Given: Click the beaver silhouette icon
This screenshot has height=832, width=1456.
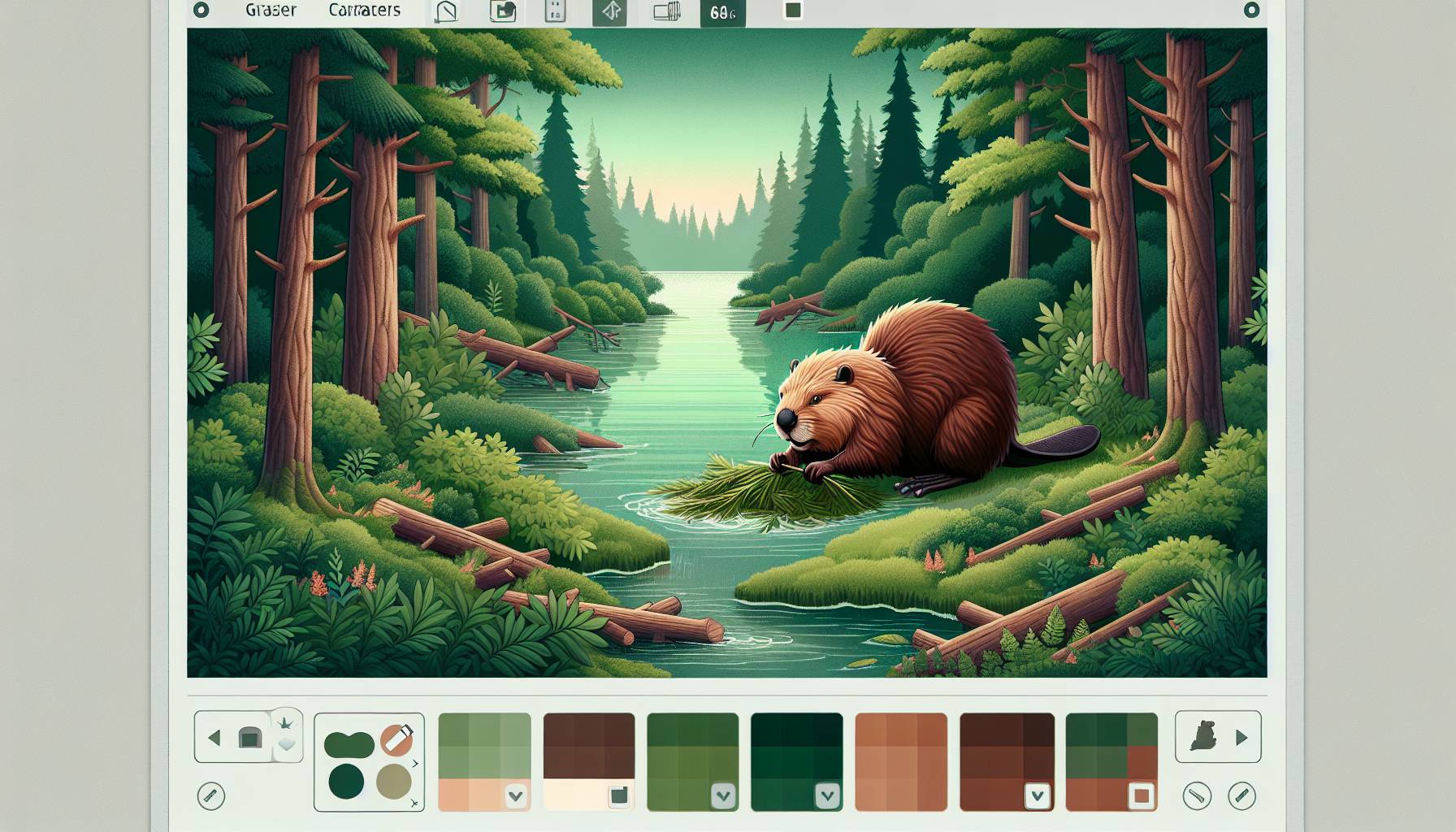Looking at the screenshot, I should [x=1202, y=736].
